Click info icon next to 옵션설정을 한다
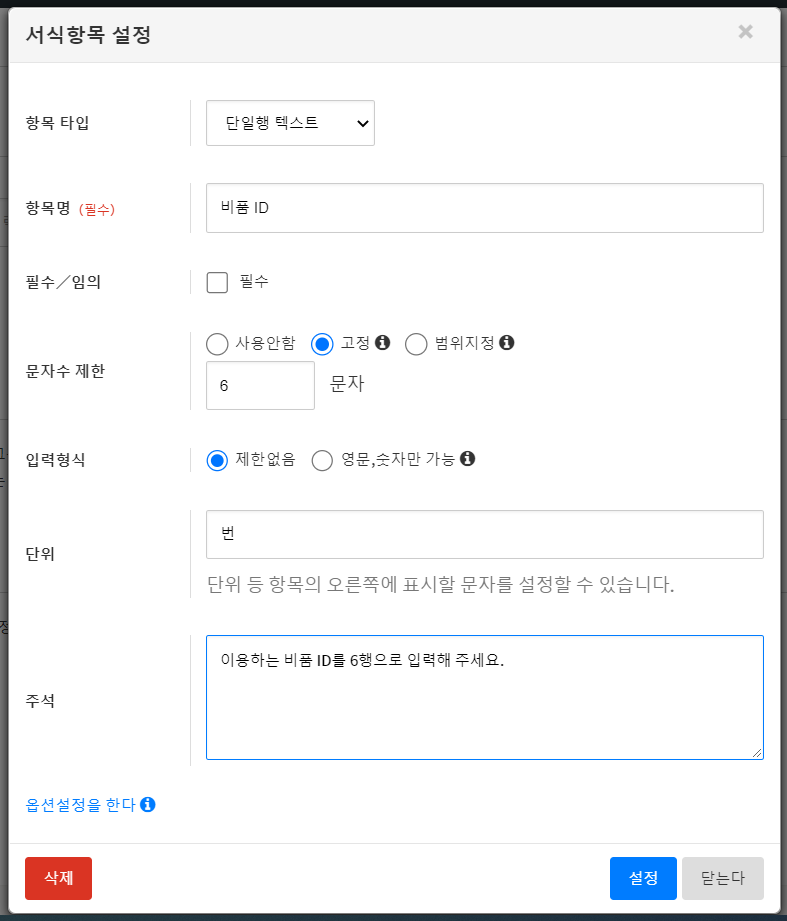The width and height of the screenshot is (787, 921). click(x=148, y=804)
